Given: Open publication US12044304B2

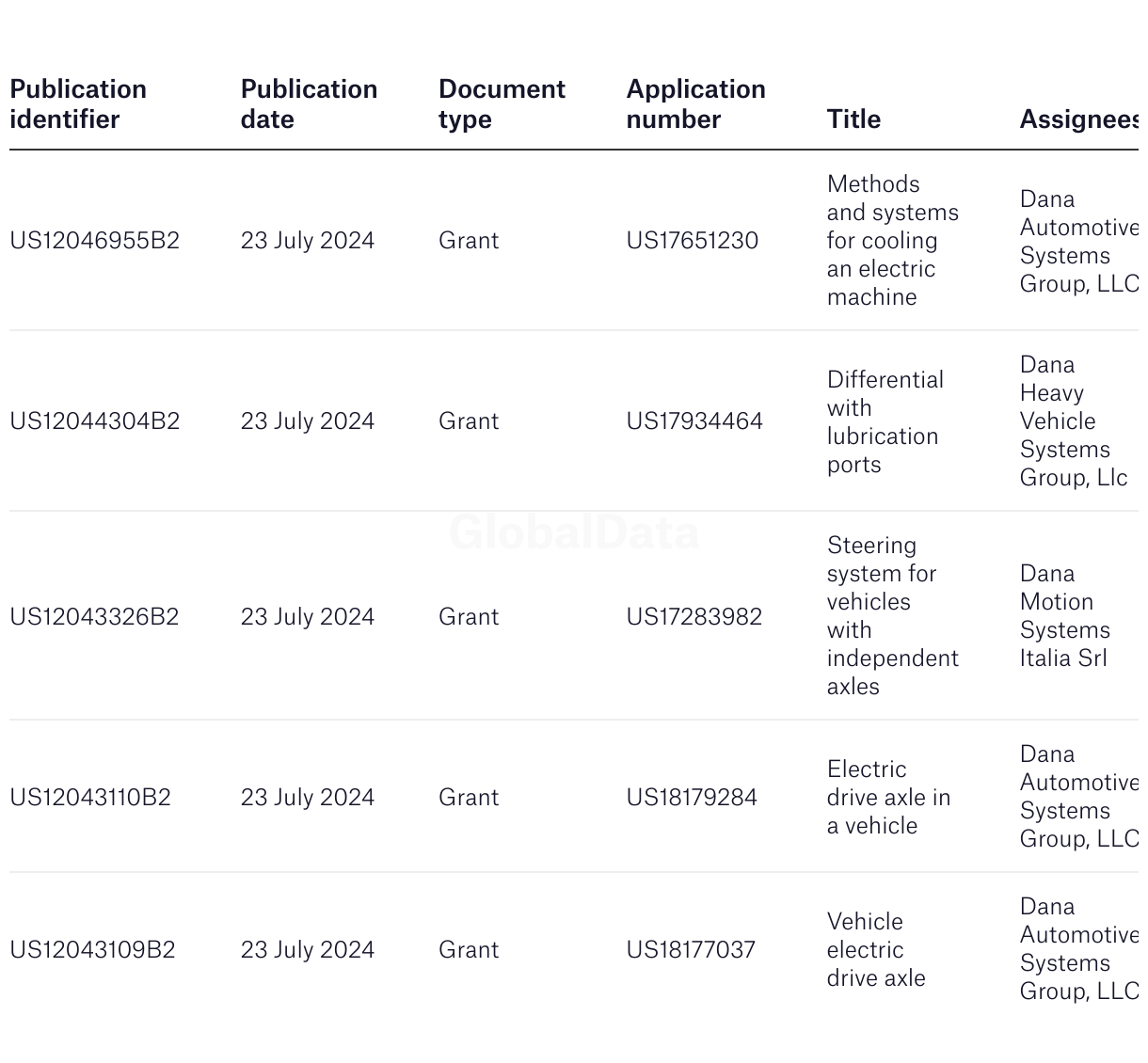Looking at the screenshot, I should (x=94, y=421).
